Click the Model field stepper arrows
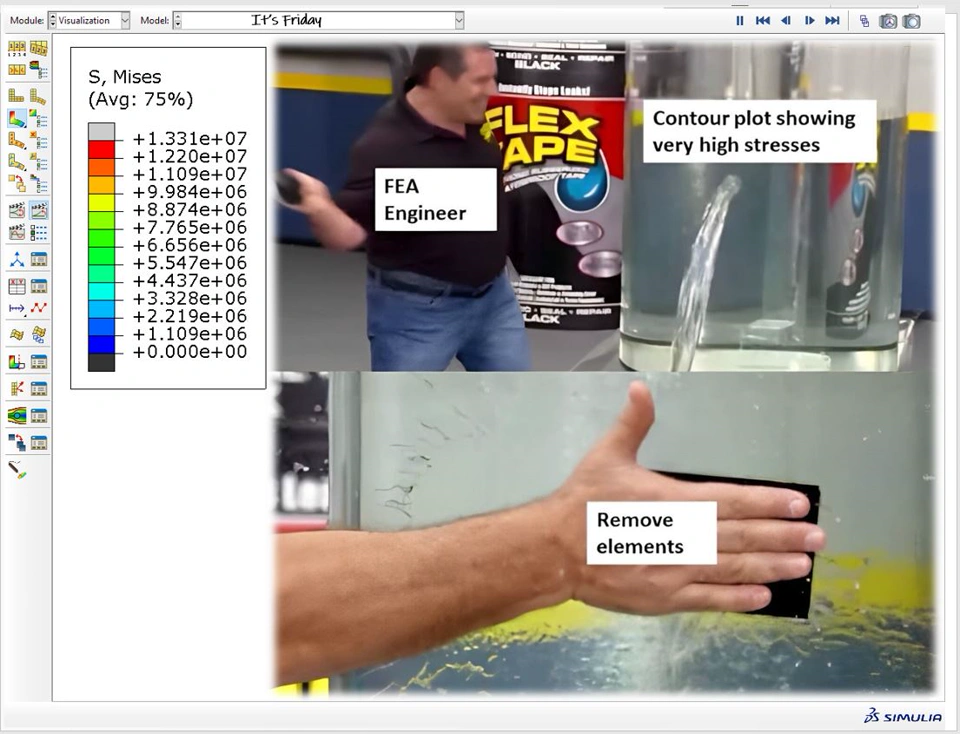Viewport: 960px width, 734px height. point(178,21)
